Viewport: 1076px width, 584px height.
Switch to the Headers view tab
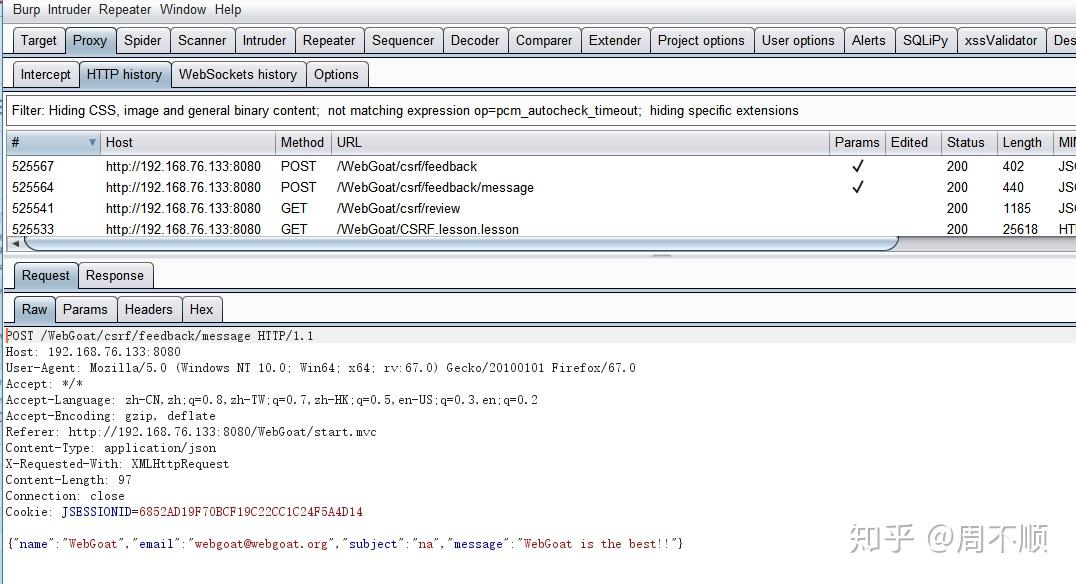point(148,310)
